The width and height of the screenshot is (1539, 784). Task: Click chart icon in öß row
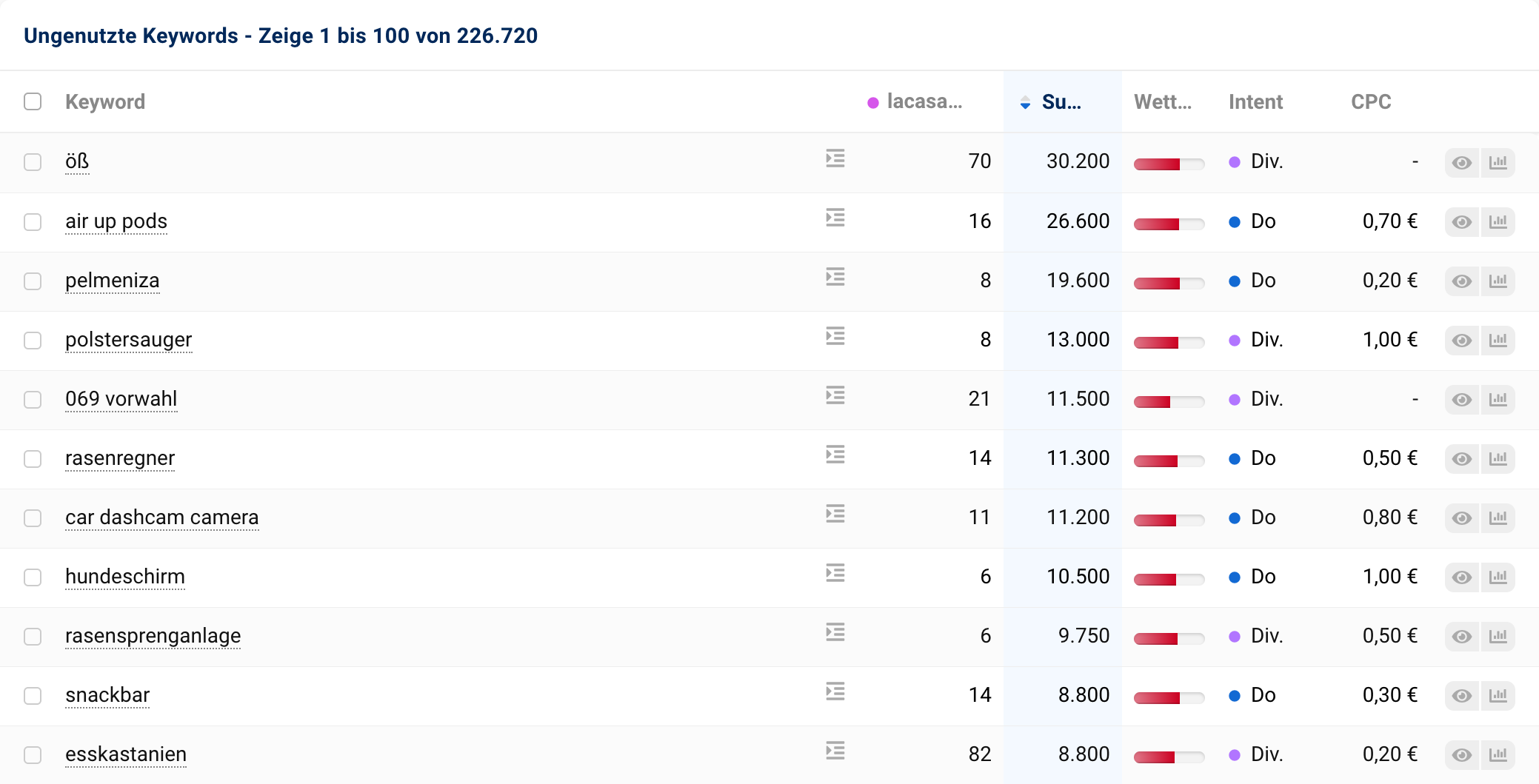point(1498,163)
